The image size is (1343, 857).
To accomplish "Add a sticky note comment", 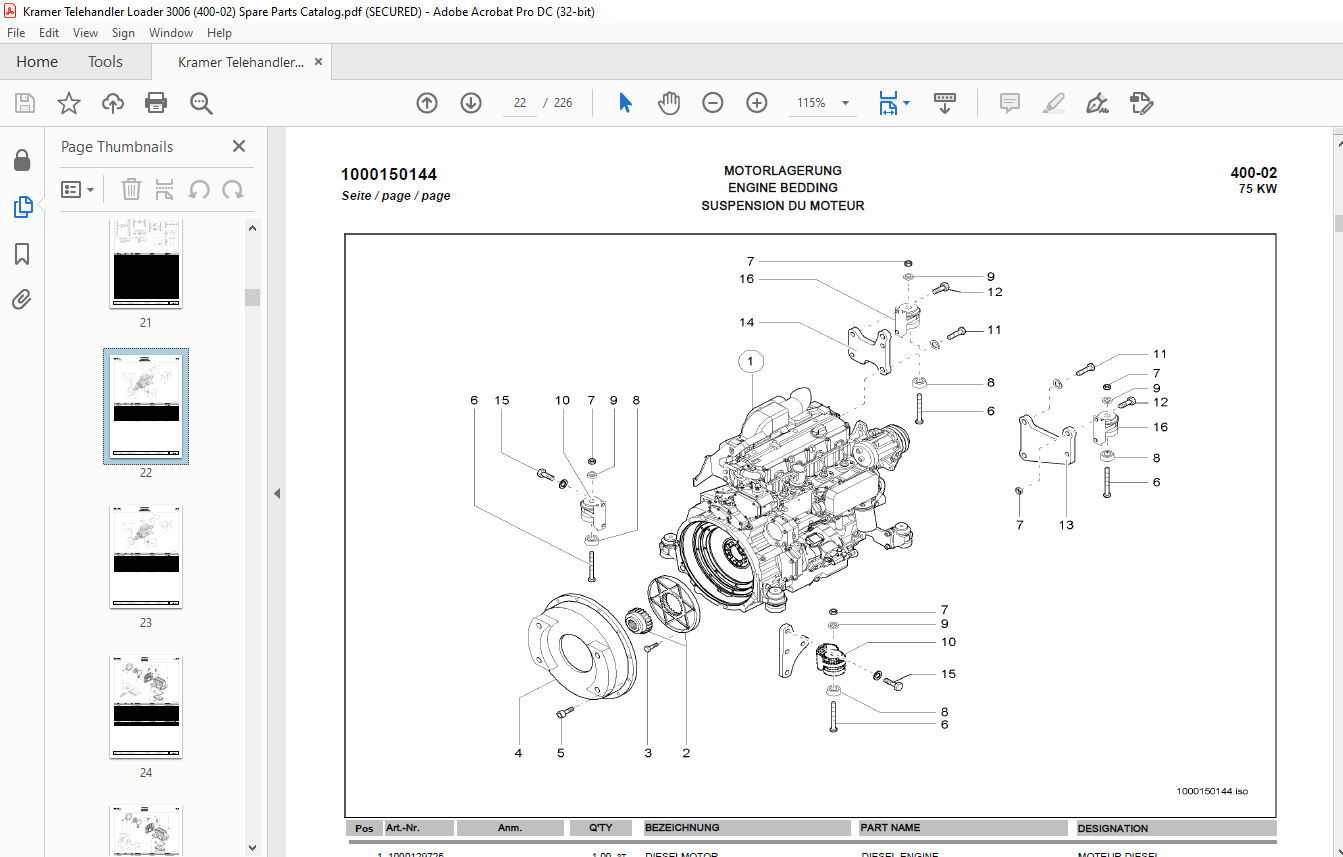I will 1009,103.
